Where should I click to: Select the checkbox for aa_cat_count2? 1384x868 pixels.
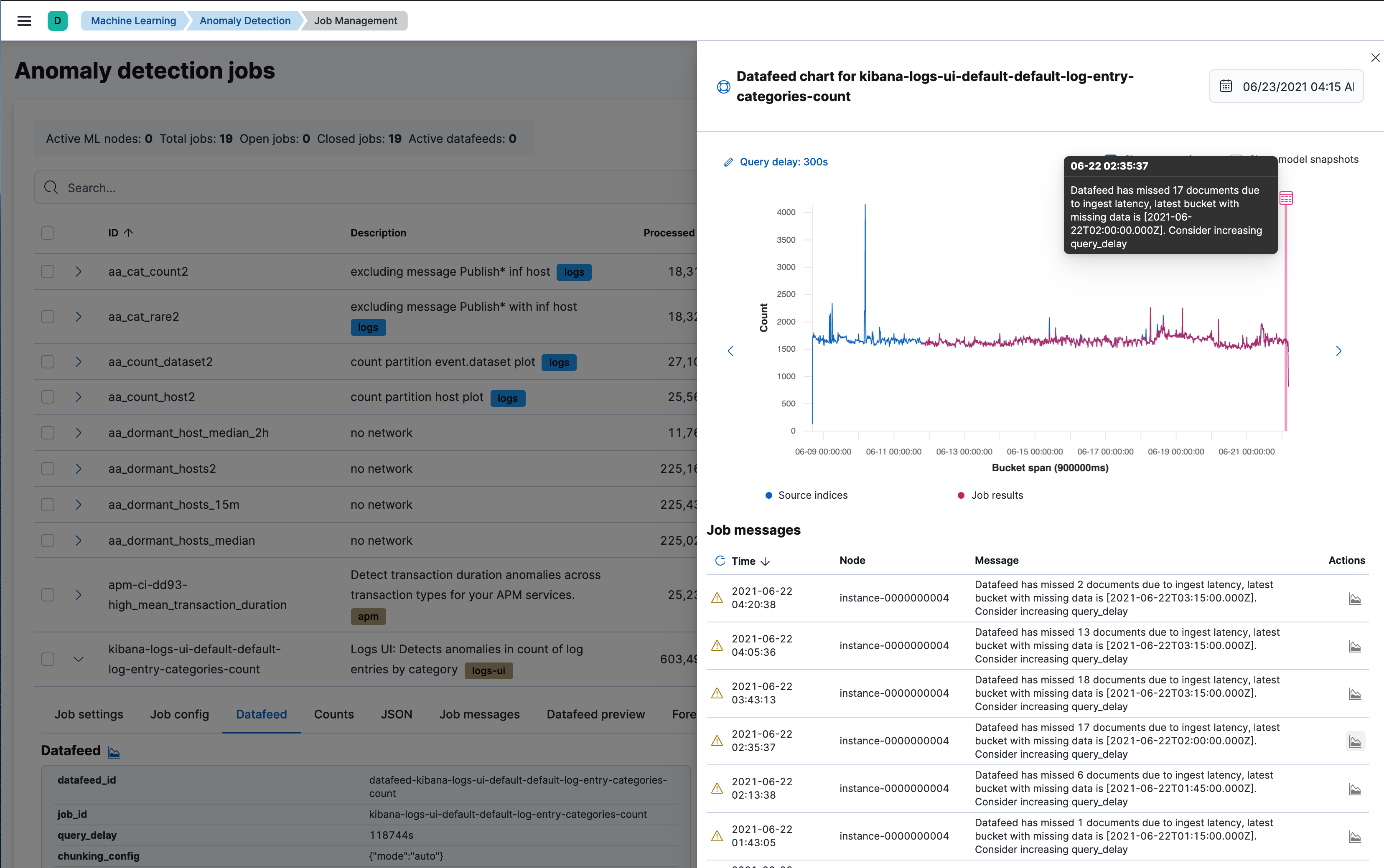point(47,271)
